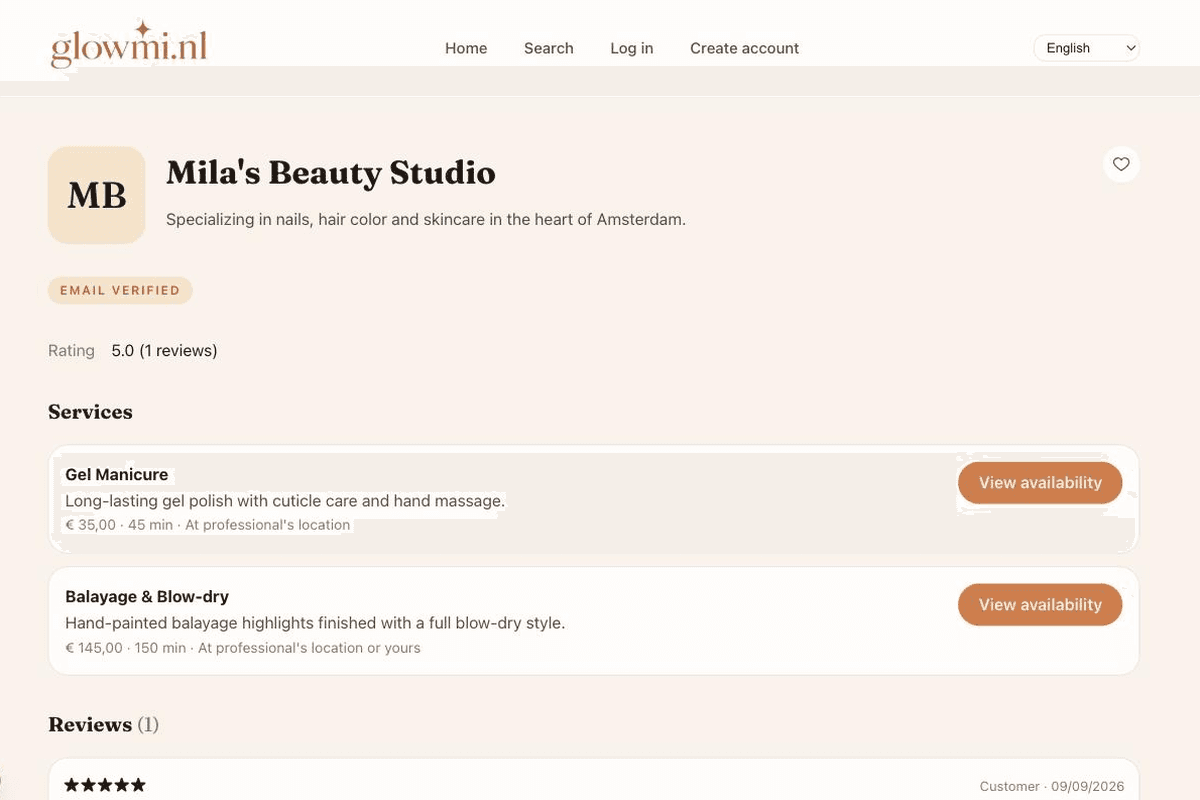Go to Home in the navigation
The height and width of the screenshot is (800, 1200).
pyautogui.click(x=466, y=48)
